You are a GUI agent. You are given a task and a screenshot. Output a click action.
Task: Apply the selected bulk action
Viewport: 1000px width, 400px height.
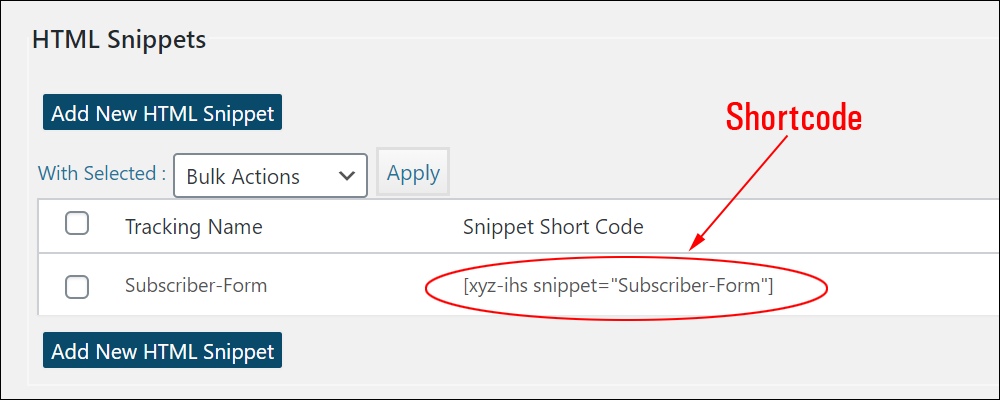click(413, 173)
